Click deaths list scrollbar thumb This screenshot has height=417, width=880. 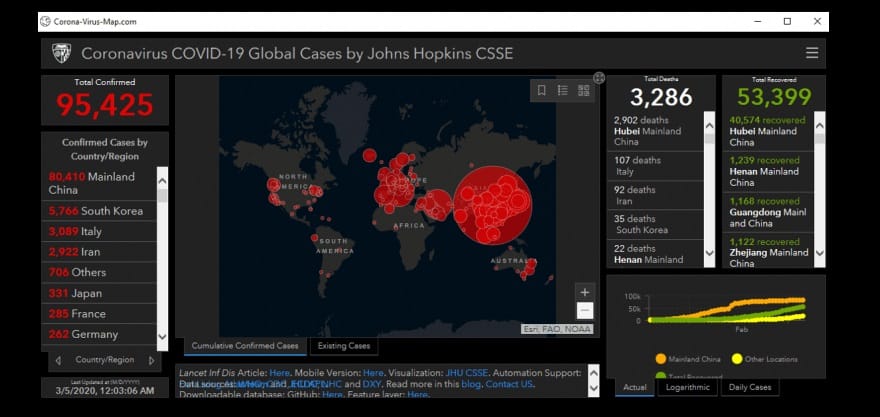[x=709, y=139]
